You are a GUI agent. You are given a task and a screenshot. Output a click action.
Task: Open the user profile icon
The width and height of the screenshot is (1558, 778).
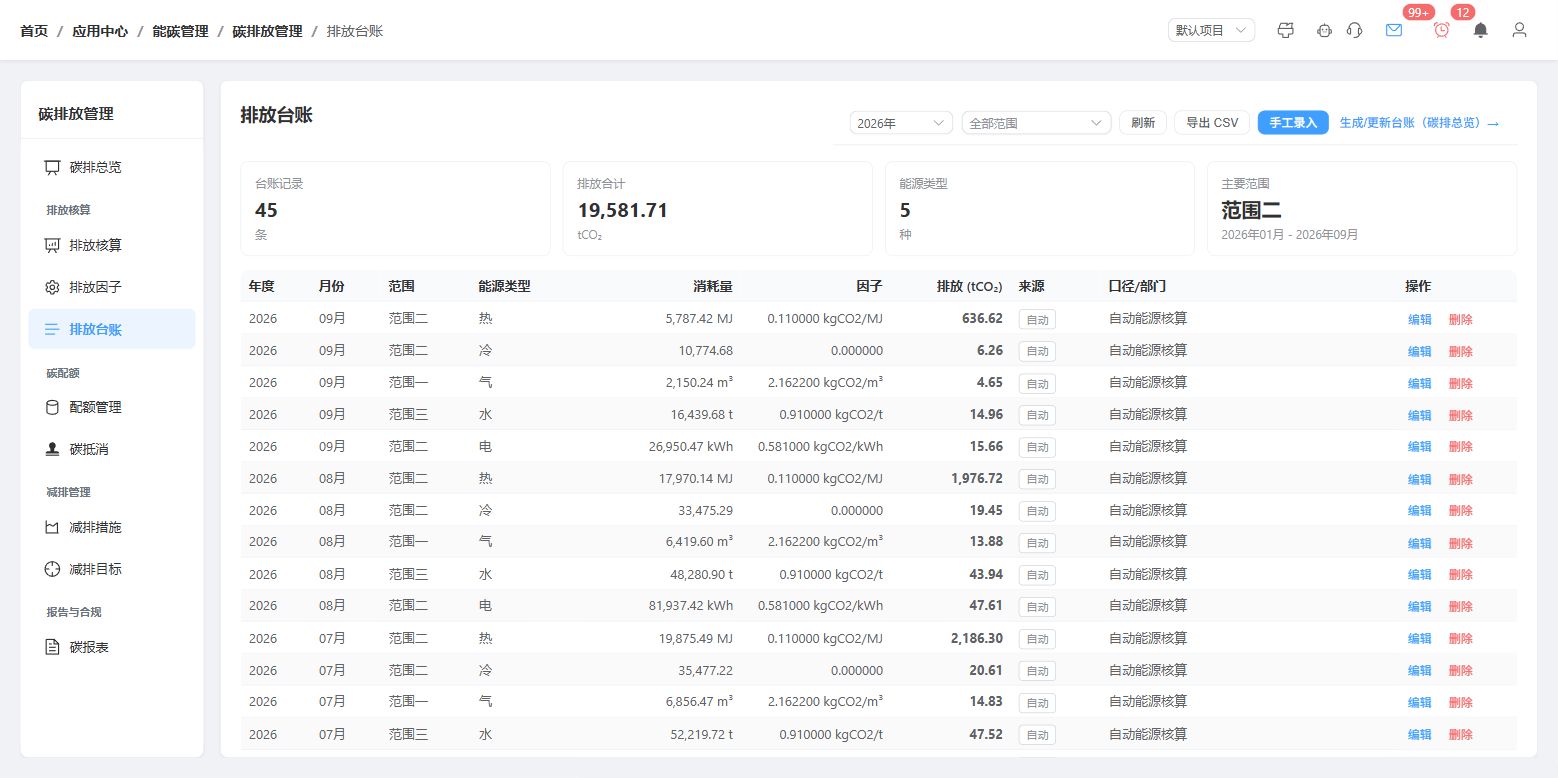pos(1520,30)
